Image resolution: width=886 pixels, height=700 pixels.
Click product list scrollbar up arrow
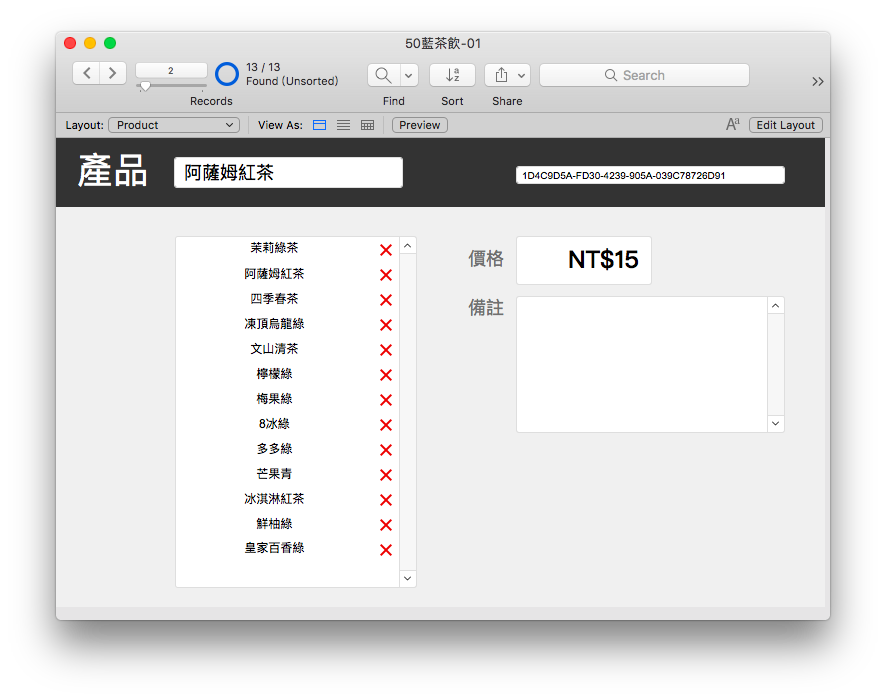point(407,246)
